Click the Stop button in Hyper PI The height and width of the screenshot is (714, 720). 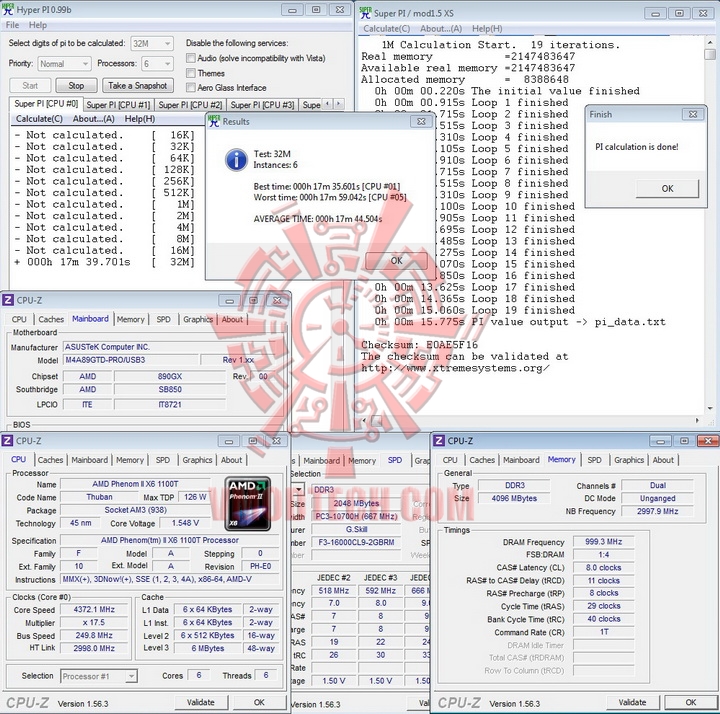[76, 85]
